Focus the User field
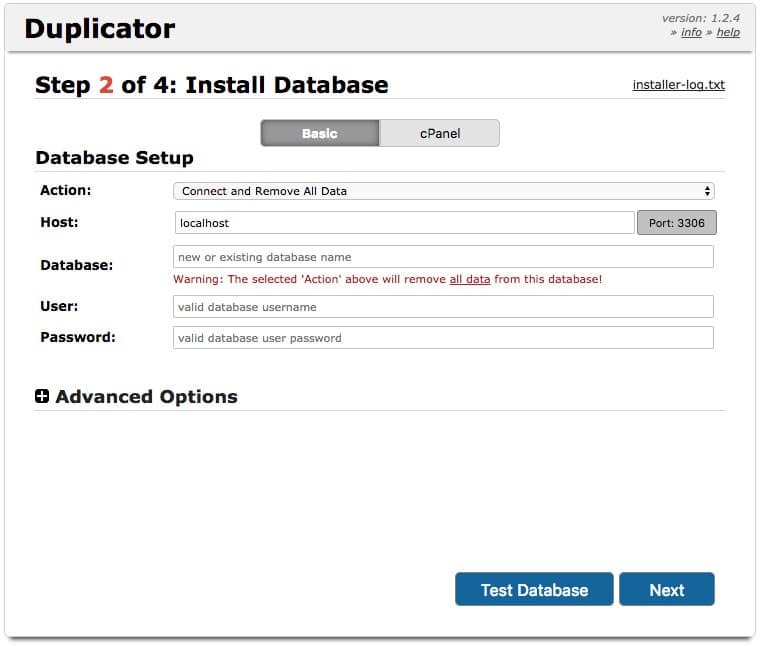Viewport: 760px width, 646px height. tap(443, 307)
